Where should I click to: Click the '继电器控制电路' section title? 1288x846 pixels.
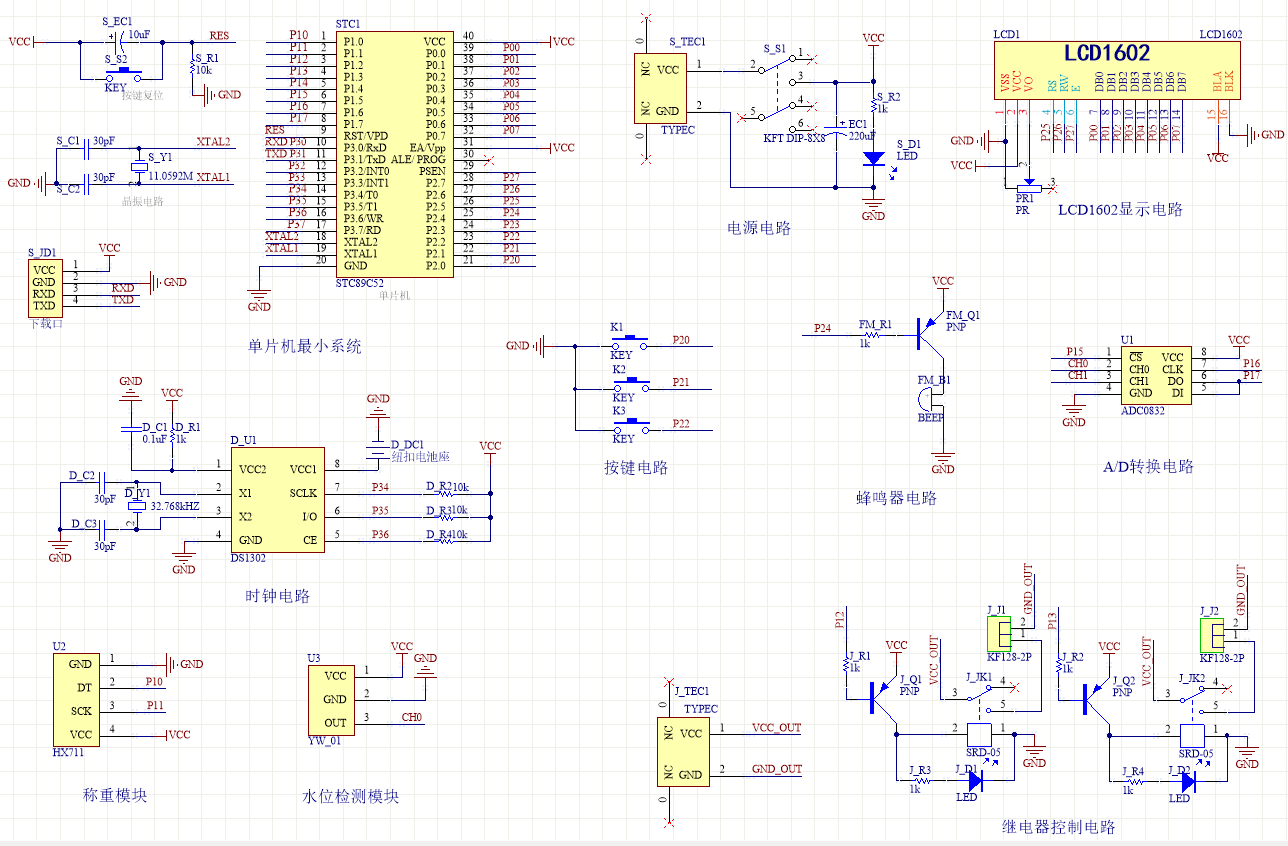(1059, 827)
